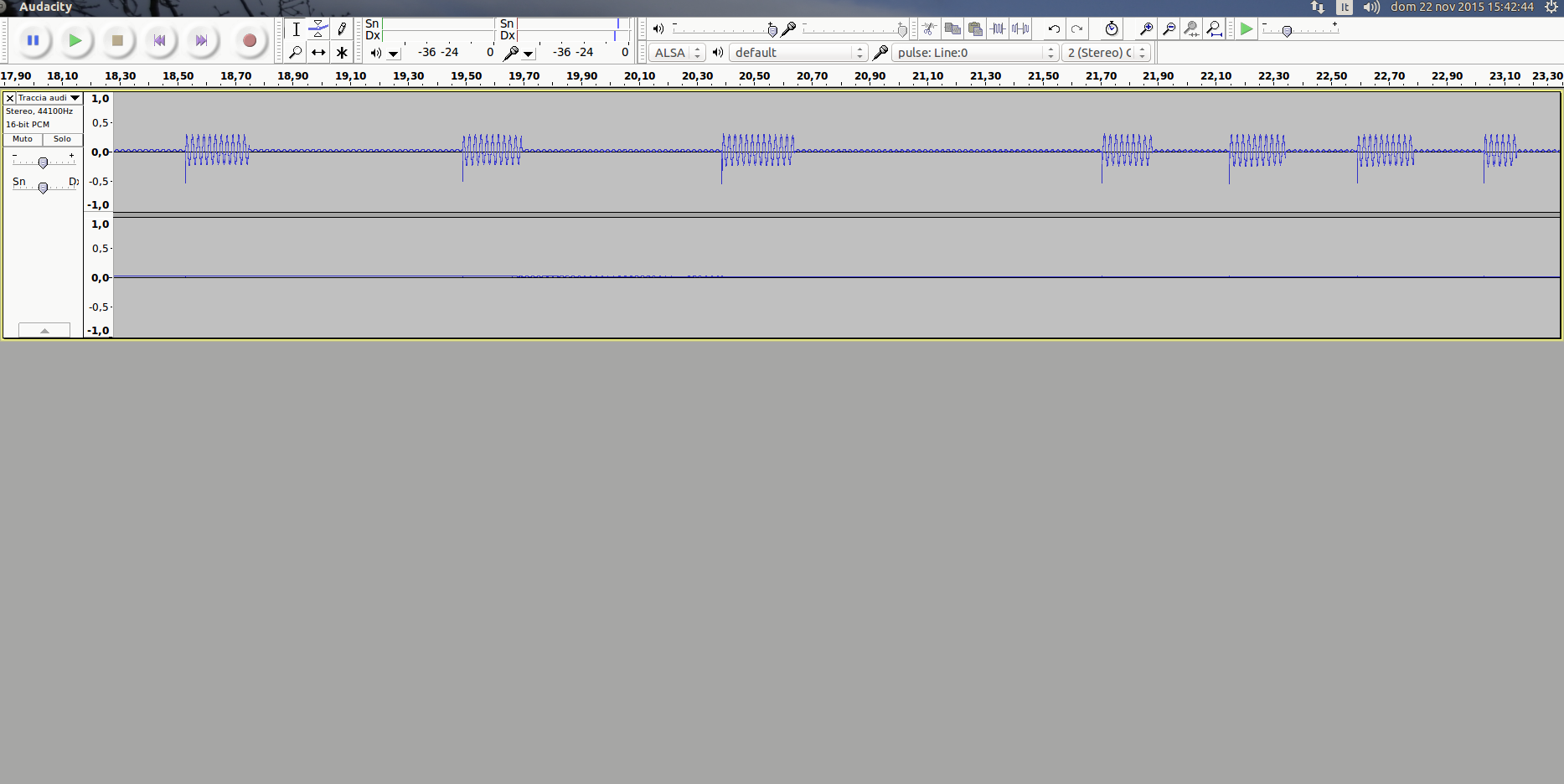Screen dimensions: 1564x784
Task: Click the Undo arrow icon
Action: 1054,29
